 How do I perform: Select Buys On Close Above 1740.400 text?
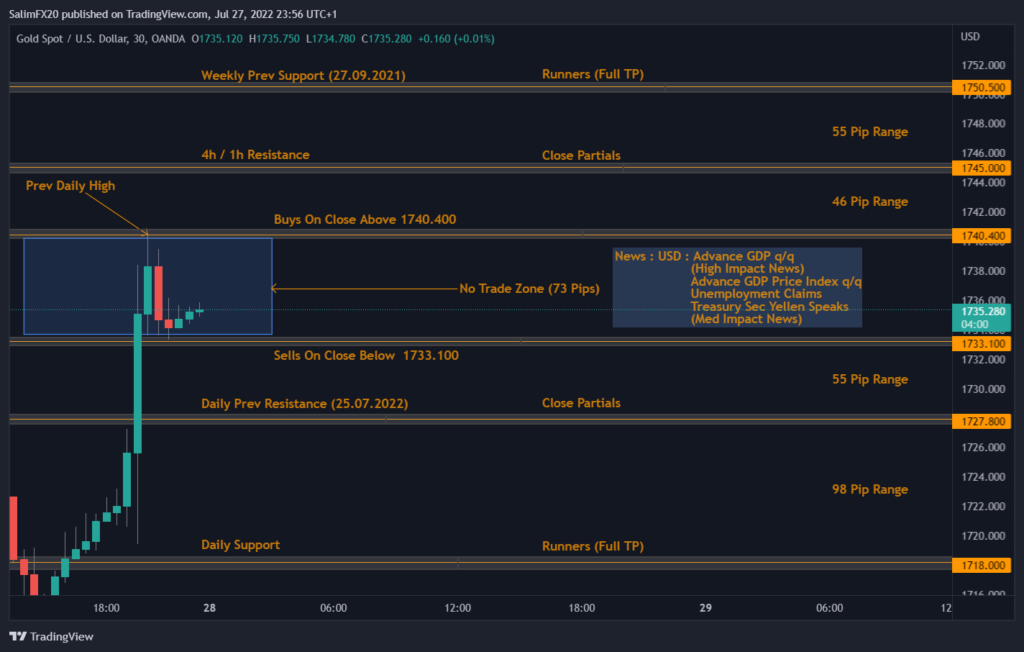coord(365,219)
